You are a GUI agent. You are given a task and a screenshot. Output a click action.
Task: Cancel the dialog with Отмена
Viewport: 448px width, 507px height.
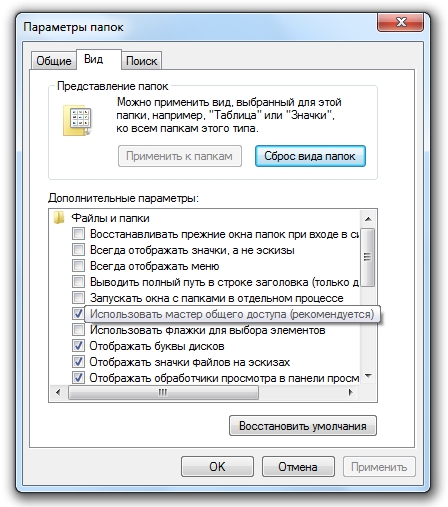tap(298, 467)
